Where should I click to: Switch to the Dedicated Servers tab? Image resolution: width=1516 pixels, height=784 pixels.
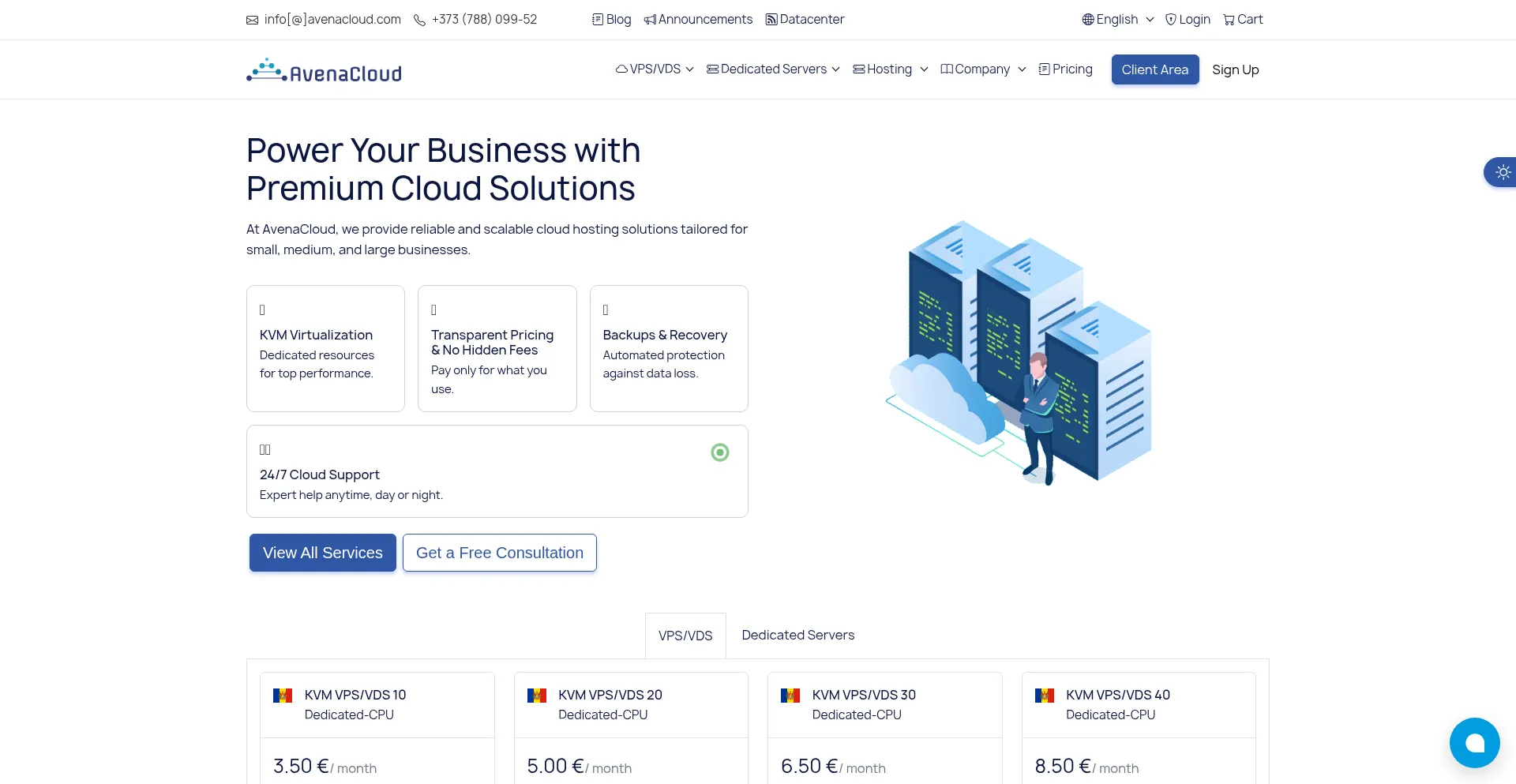pos(797,636)
